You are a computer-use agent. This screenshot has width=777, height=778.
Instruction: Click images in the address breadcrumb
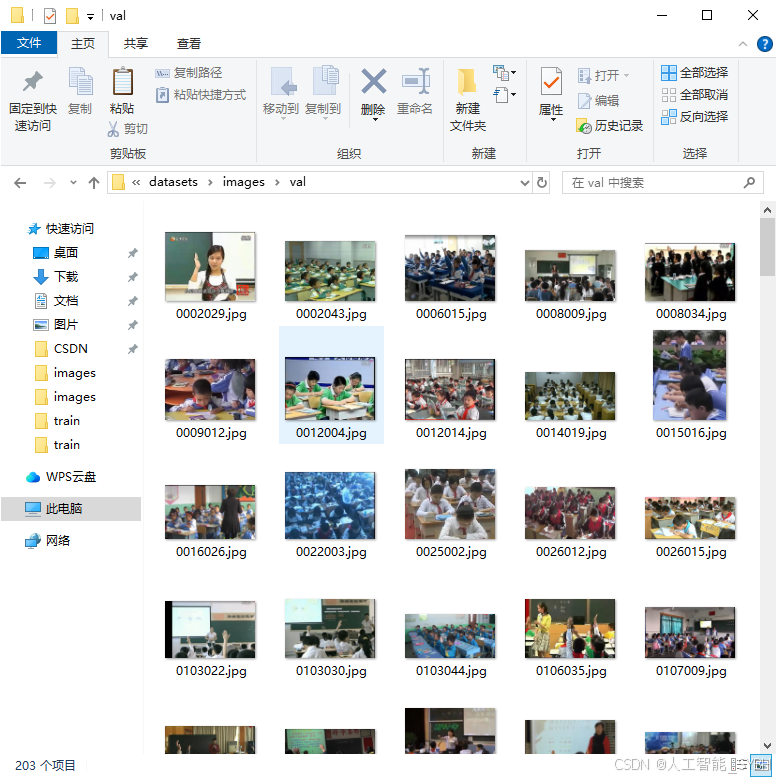(244, 182)
